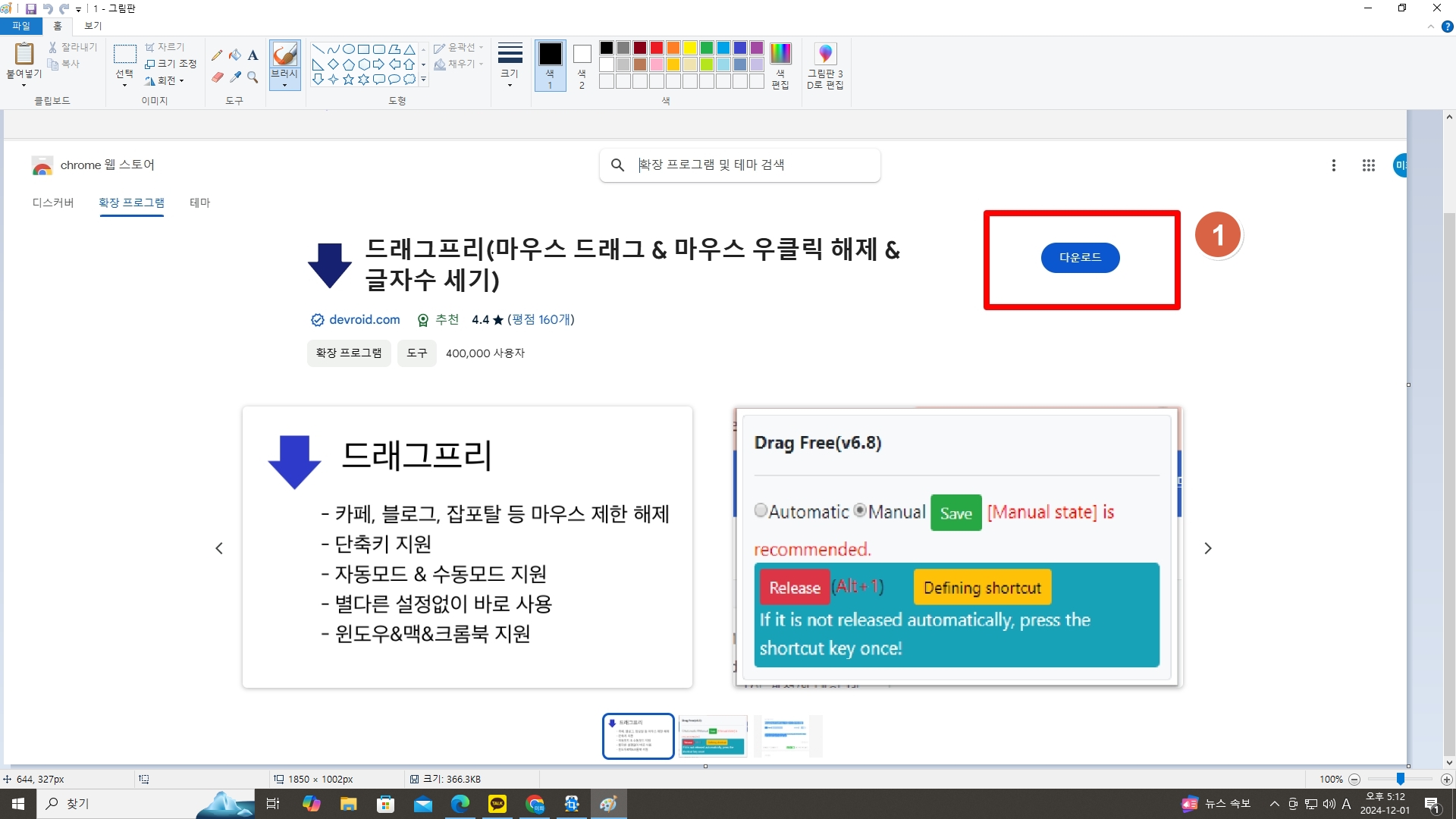Choose the Diamond shape
This screenshot has width=1456, height=819.
(333, 64)
